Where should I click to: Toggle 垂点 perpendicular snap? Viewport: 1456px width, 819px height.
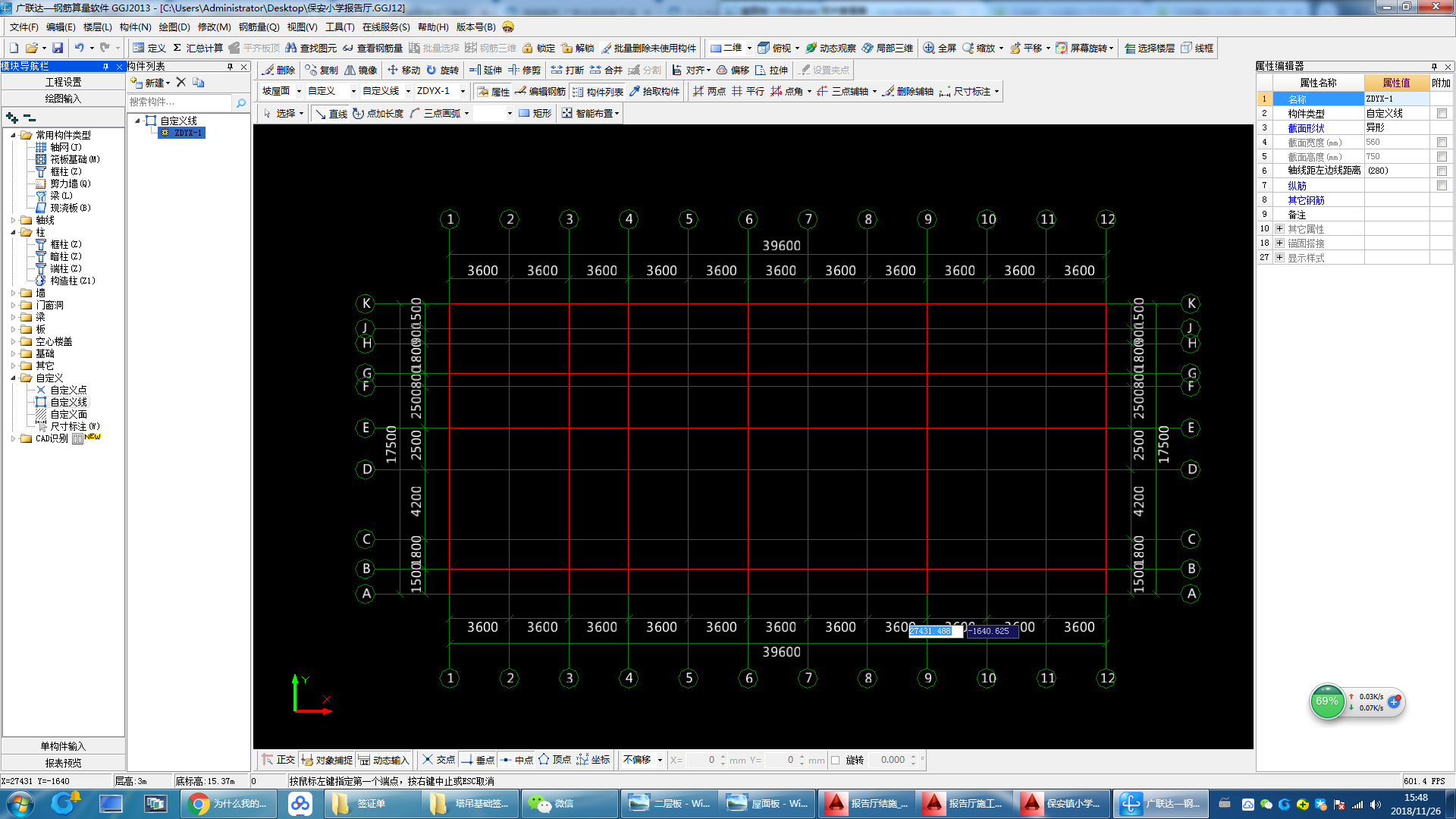pyautogui.click(x=478, y=760)
